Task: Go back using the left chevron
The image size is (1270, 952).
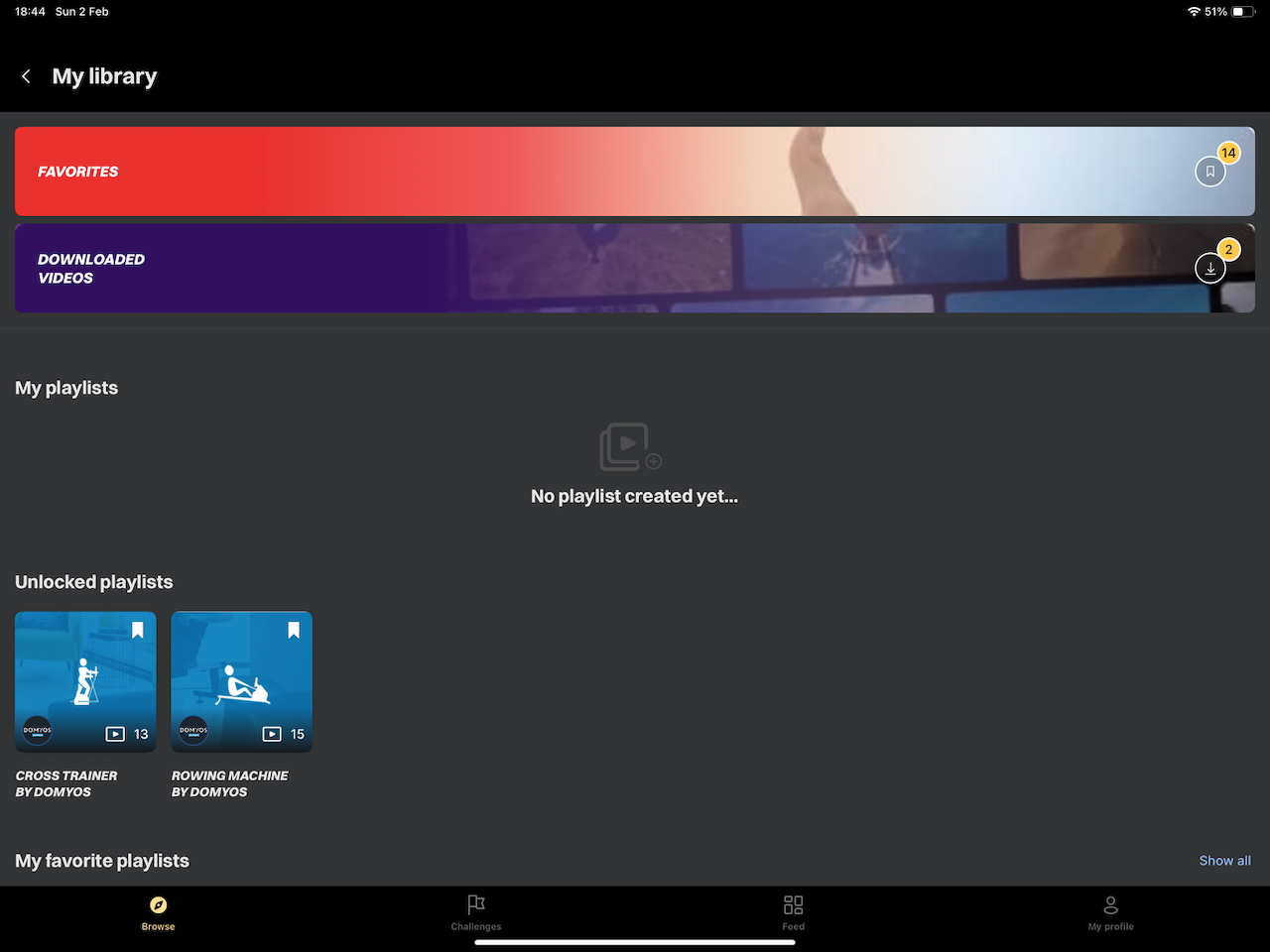Action: click(x=26, y=75)
